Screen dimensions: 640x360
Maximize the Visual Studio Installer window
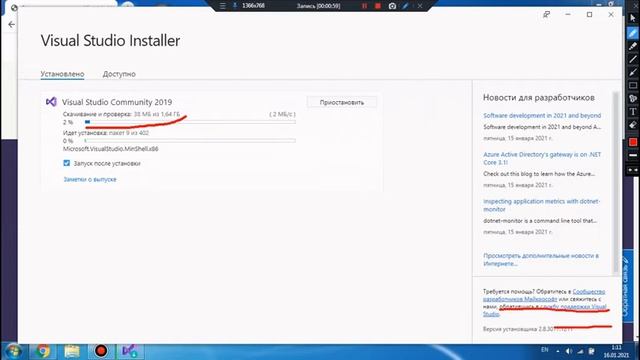coord(589,15)
